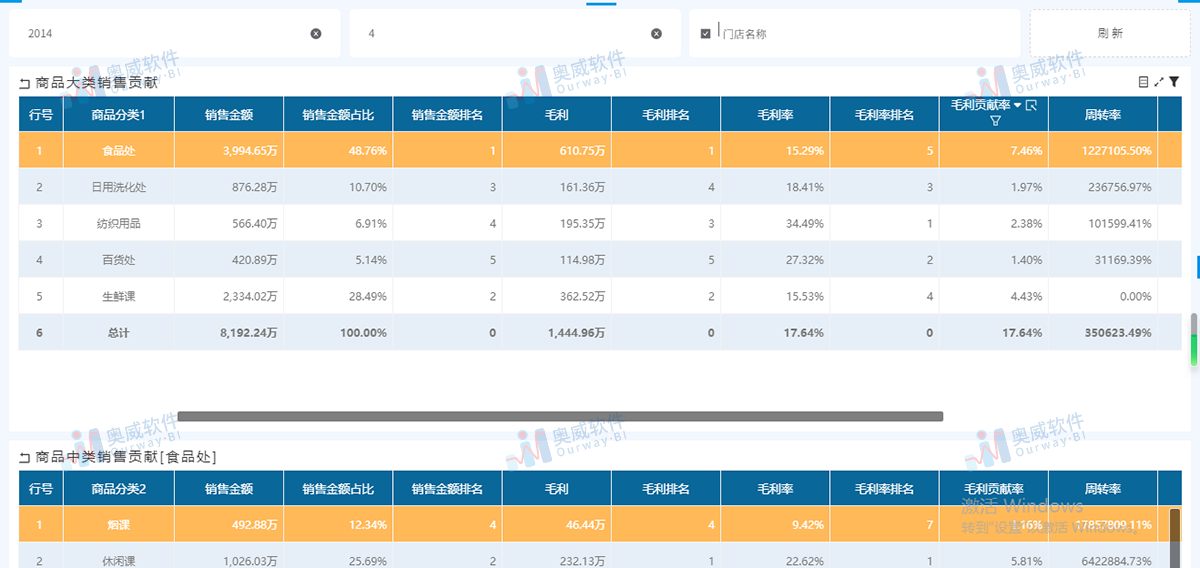Click the 毛利排名 header in bottom table
The image size is (1200, 568).
point(666,489)
